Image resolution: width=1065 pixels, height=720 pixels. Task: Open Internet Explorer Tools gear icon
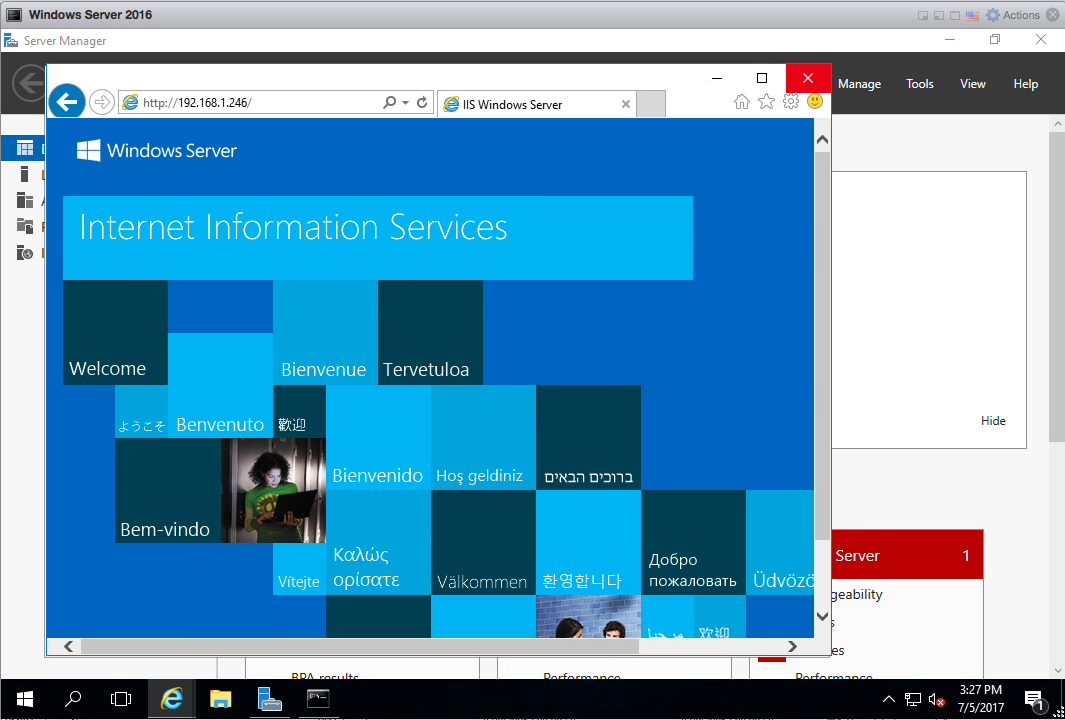coord(791,102)
